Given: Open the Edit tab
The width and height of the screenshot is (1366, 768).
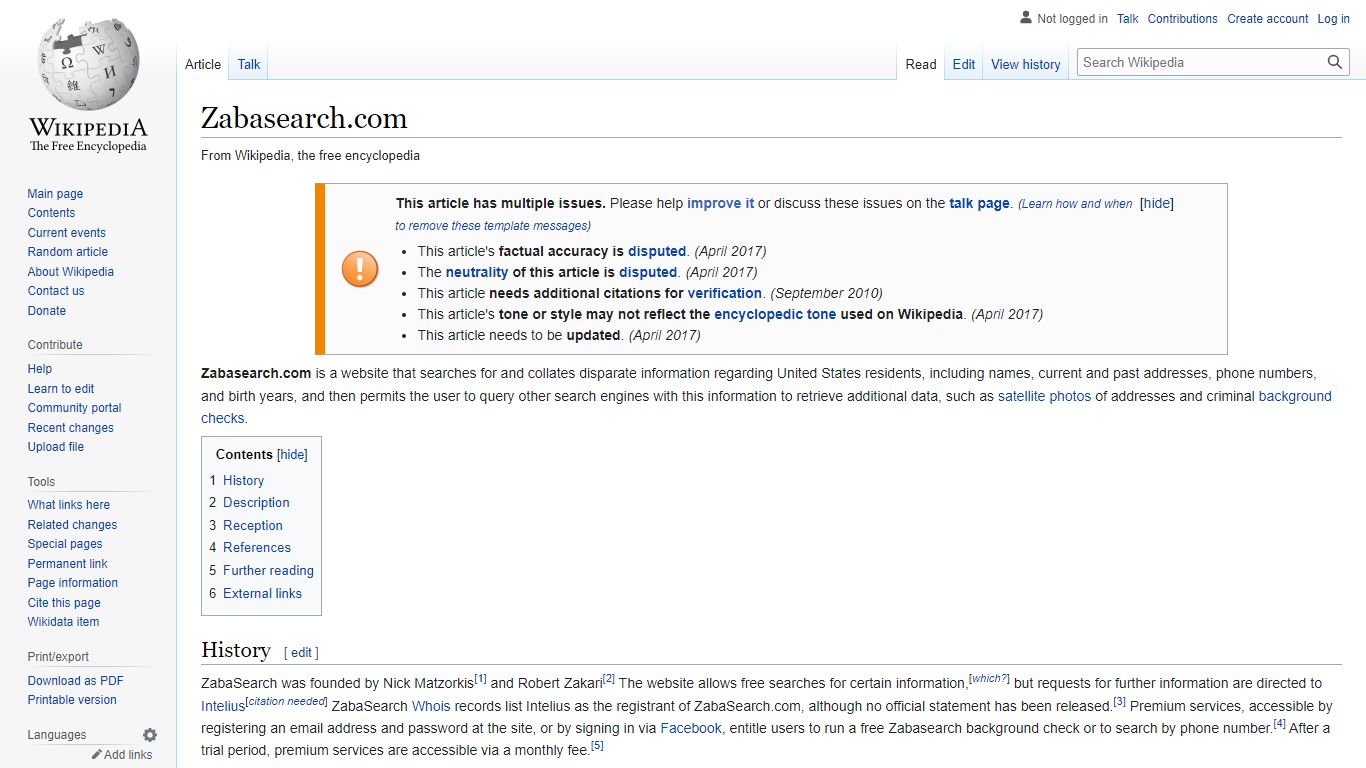Looking at the screenshot, I should click(x=964, y=64).
